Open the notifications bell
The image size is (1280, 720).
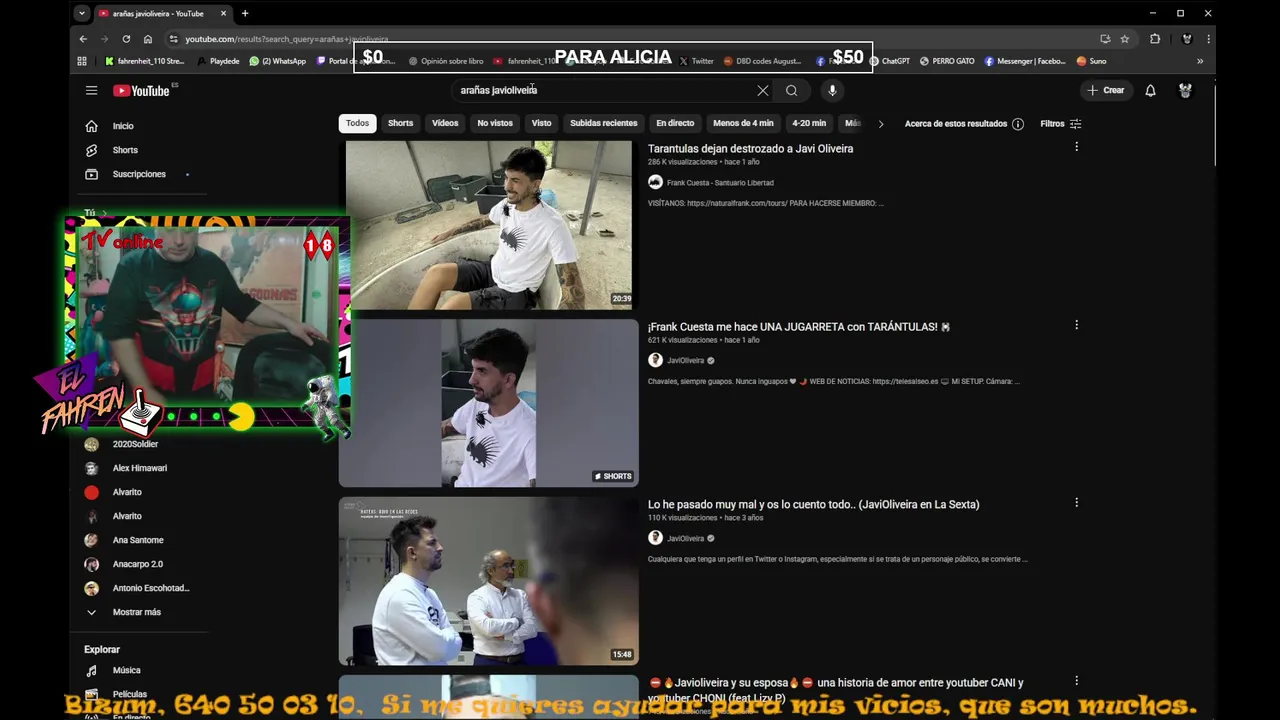[1150, 90]
